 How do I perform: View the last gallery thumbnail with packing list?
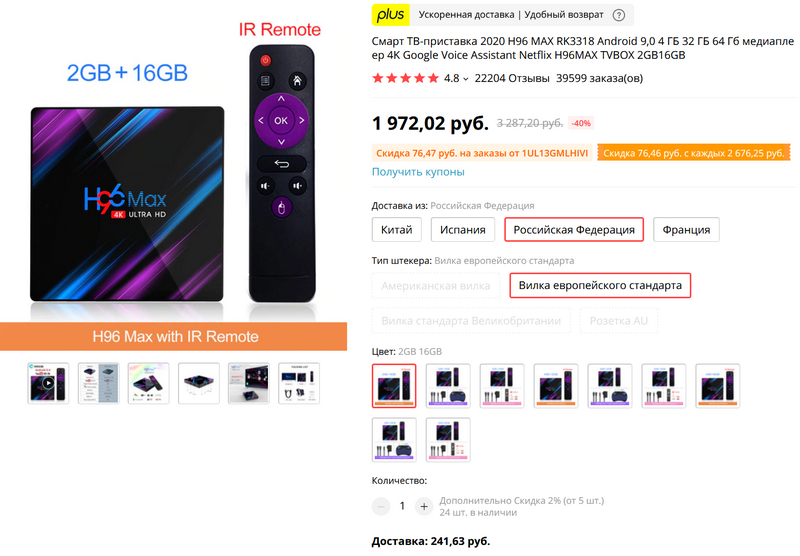coord(299,383)
